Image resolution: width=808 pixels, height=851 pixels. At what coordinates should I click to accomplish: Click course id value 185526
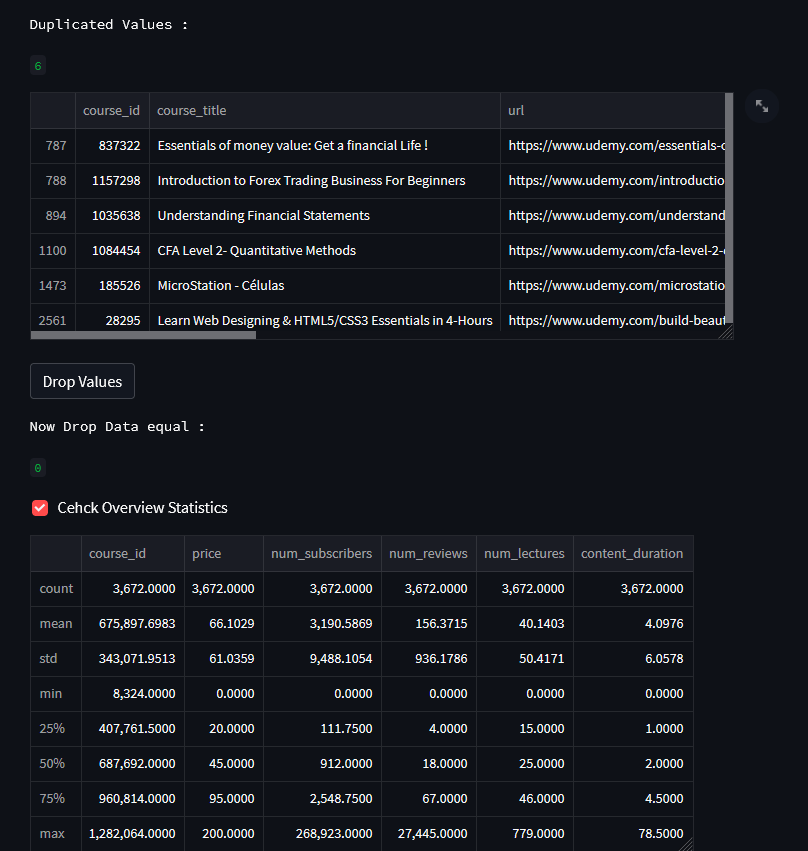pyautogui.click(x=112, y=286)
